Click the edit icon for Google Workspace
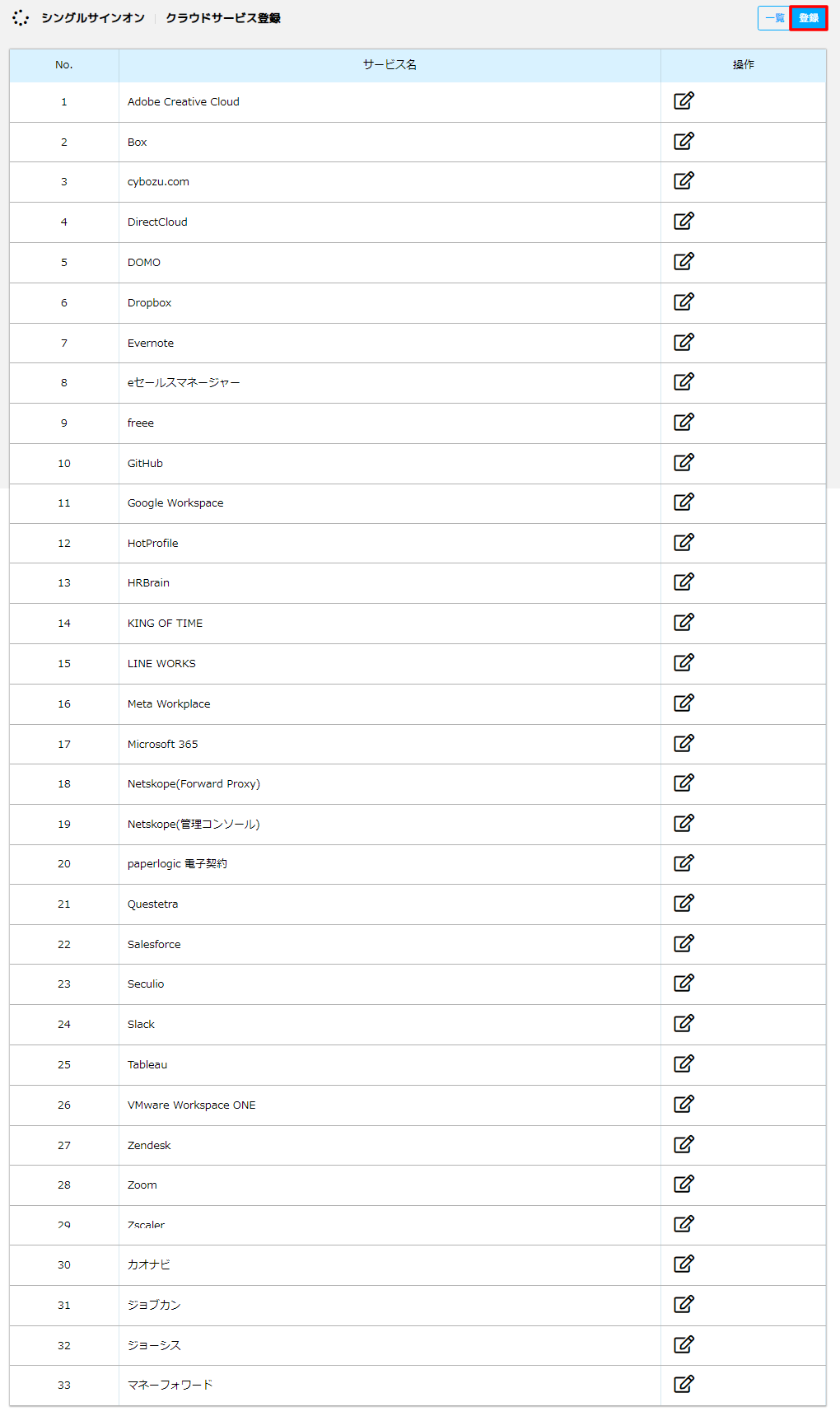Image resolution: width=840 pixels, height=1416 pixels. coord(684,502)
